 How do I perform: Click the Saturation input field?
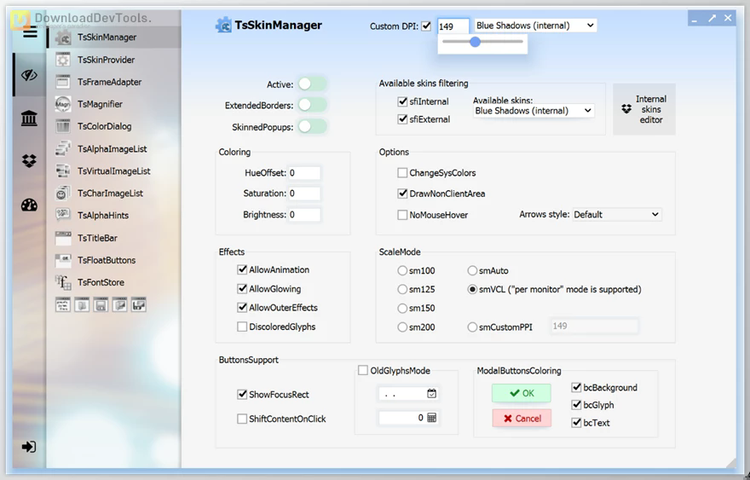coord(304,193)
